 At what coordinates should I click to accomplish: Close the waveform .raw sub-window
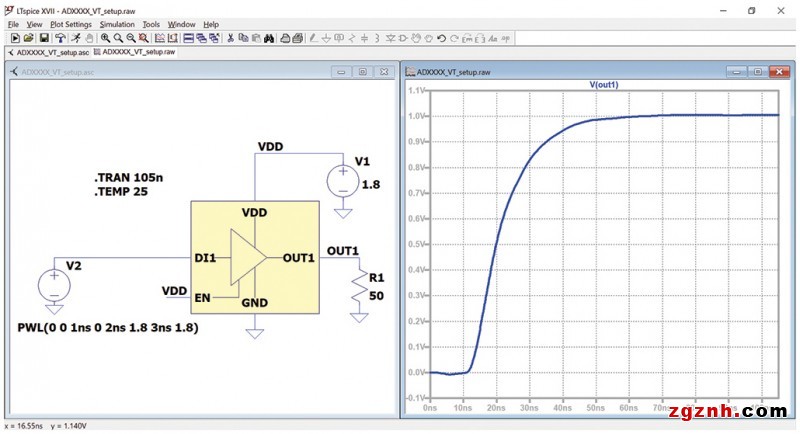pyautogui.click(x=779, y=72)
